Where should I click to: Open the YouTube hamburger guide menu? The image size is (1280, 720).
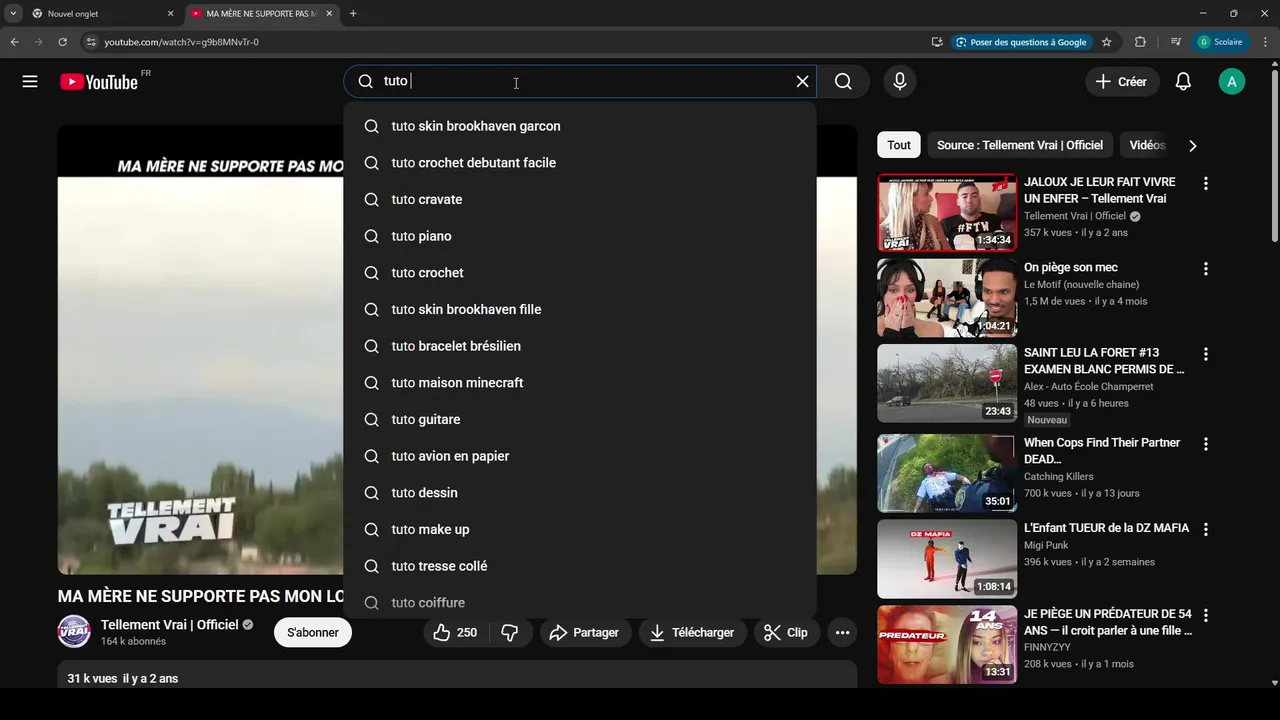pos(30,82)
